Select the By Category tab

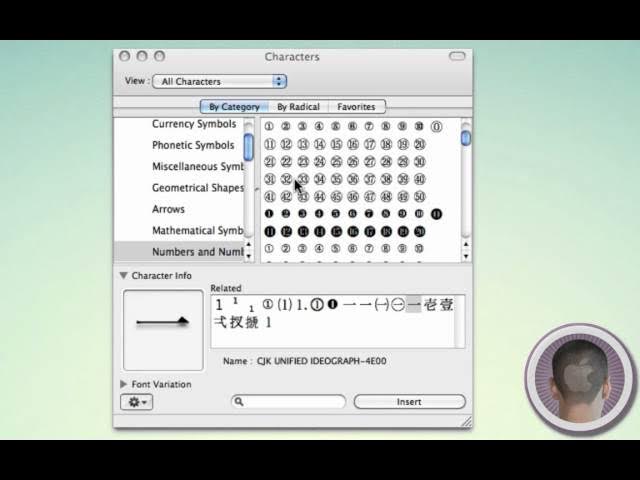(234, 107)
